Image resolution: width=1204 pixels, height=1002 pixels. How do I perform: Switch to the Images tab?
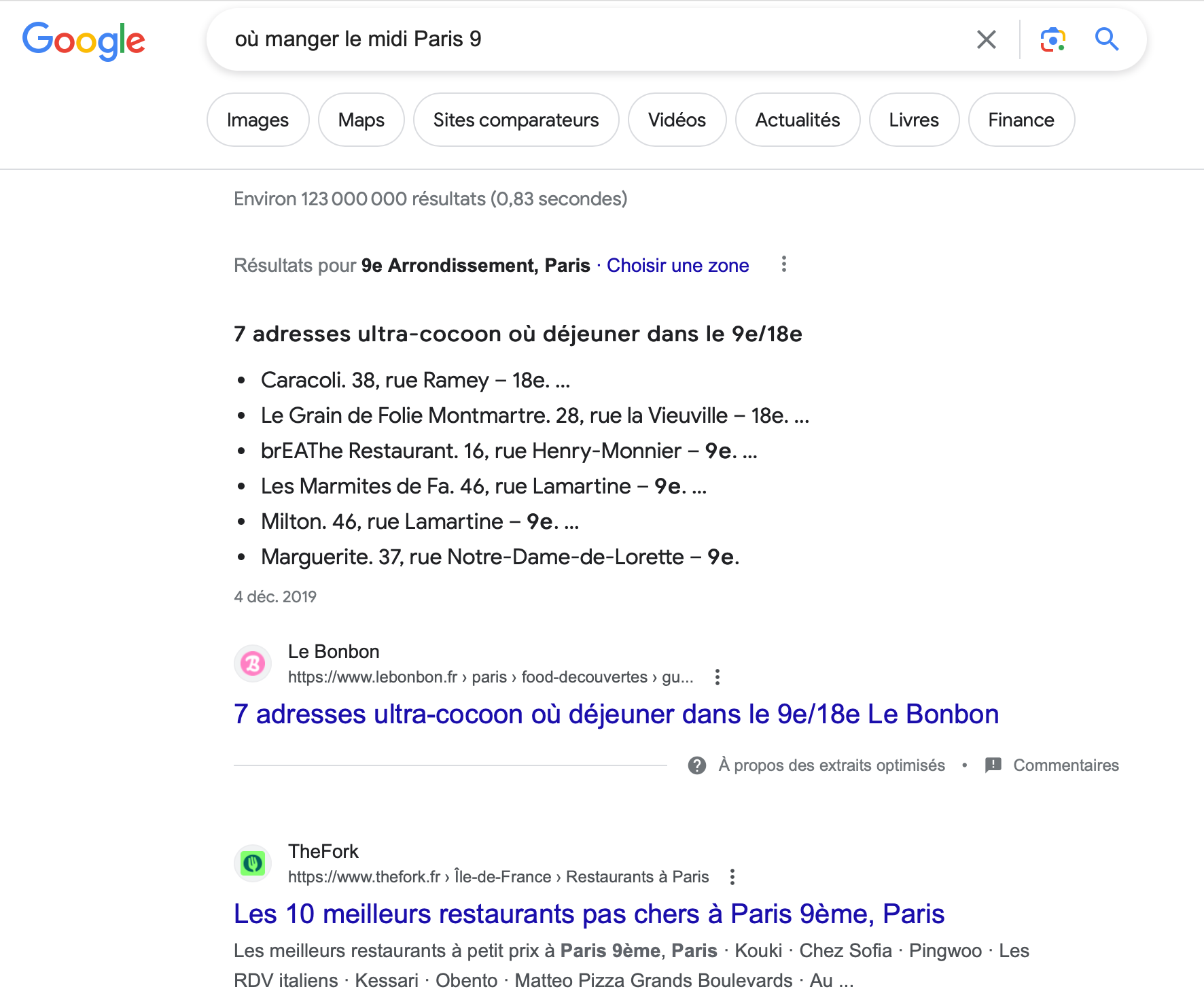point(258,120)
